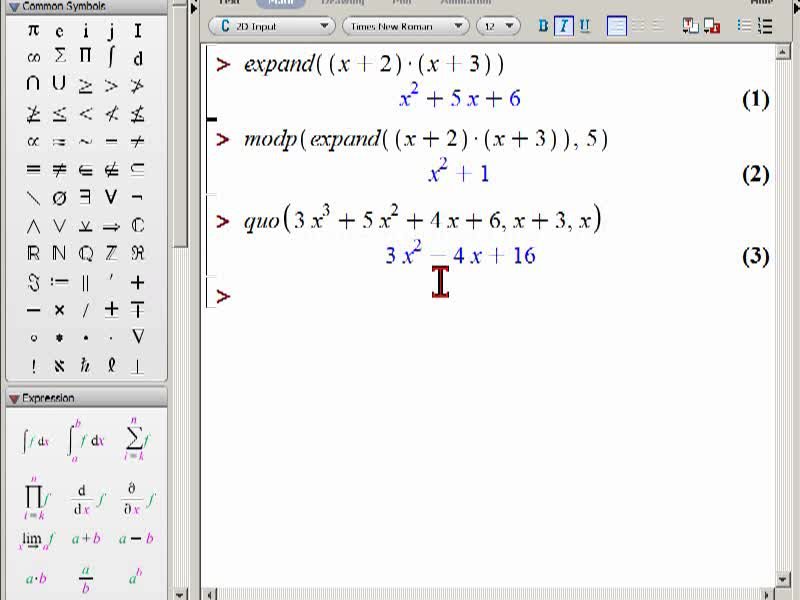Insert the limit expression template
The image size is (800, 600).
36,540
